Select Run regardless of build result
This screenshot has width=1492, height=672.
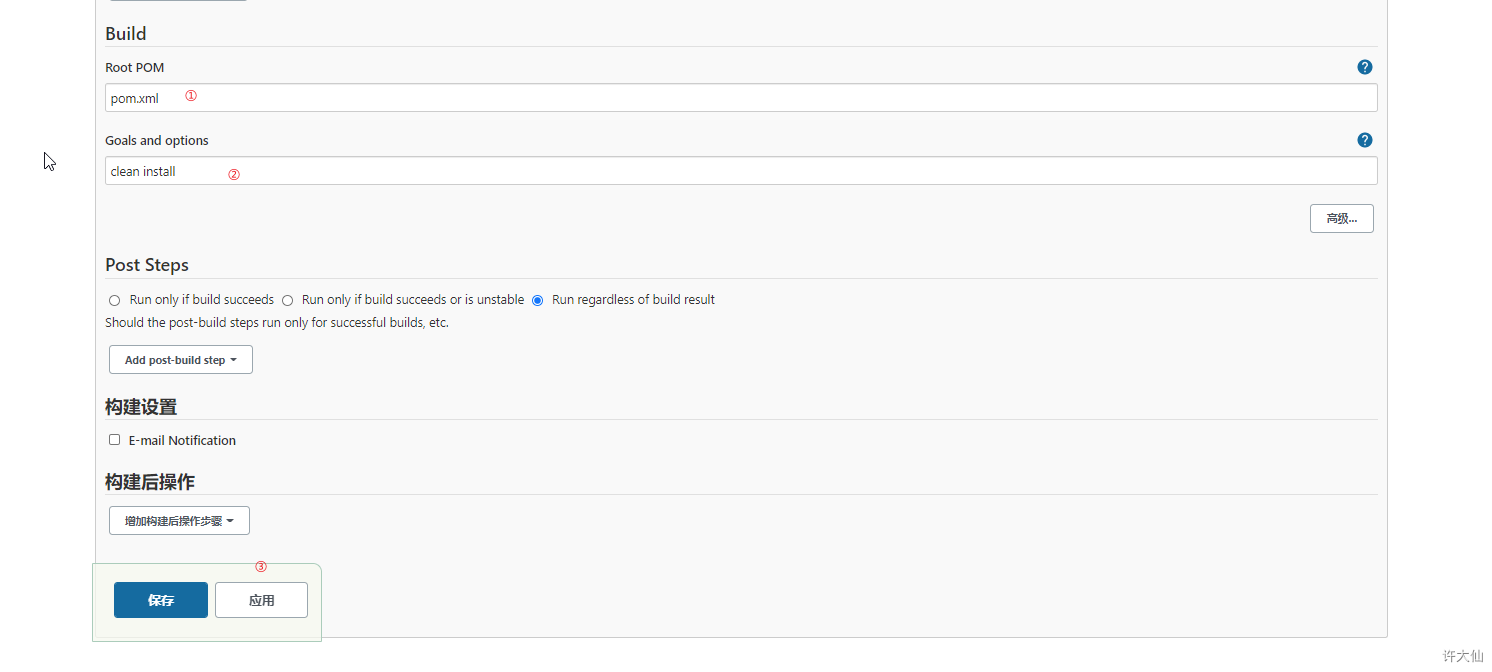[x=538, y=300]
